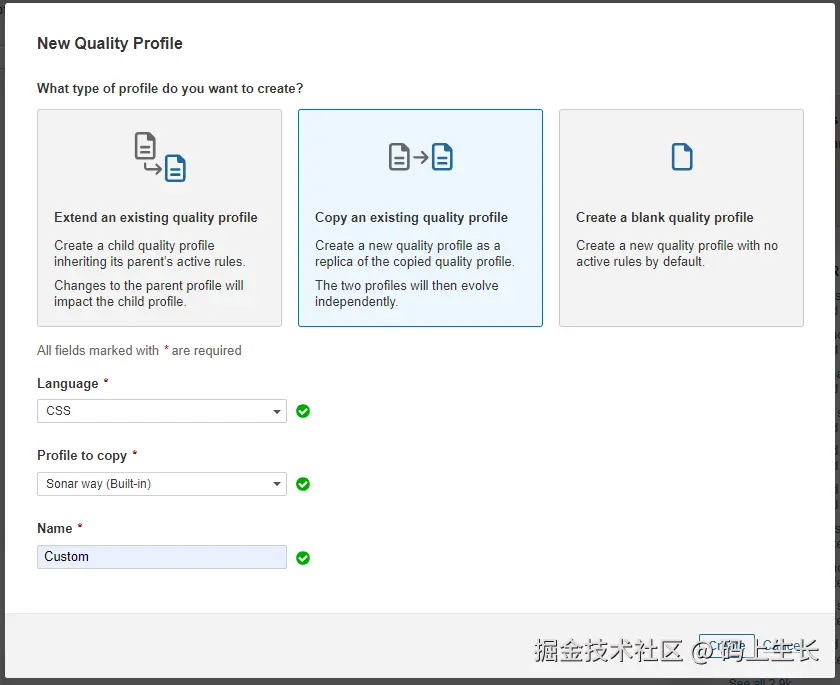Click the "New Quality Profile" dialog title

pyautogui.click(x=110, y=43)
